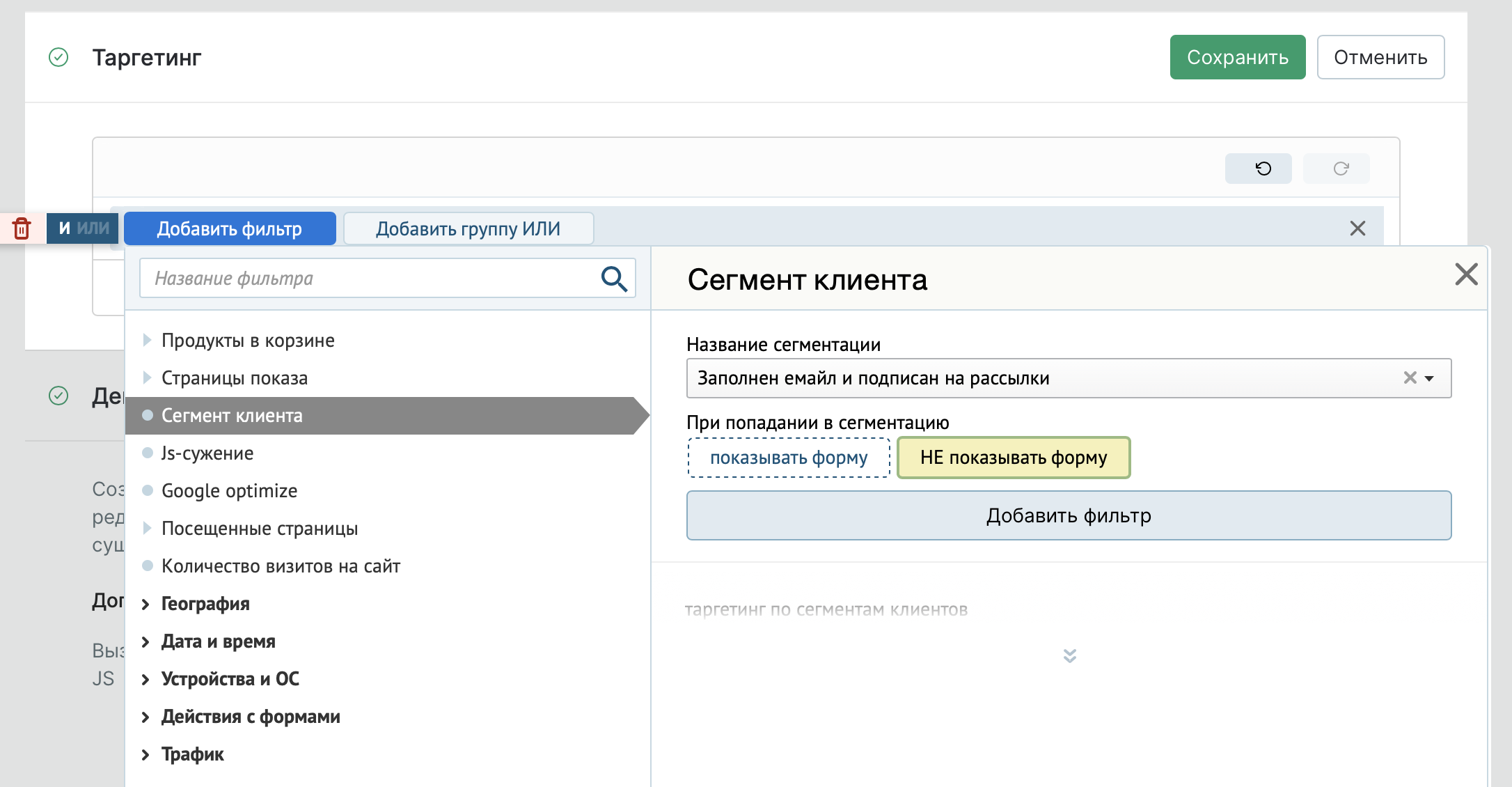Select the Сегмент клиента filter
Screen dimensions: 1512x787
[386, 416]
